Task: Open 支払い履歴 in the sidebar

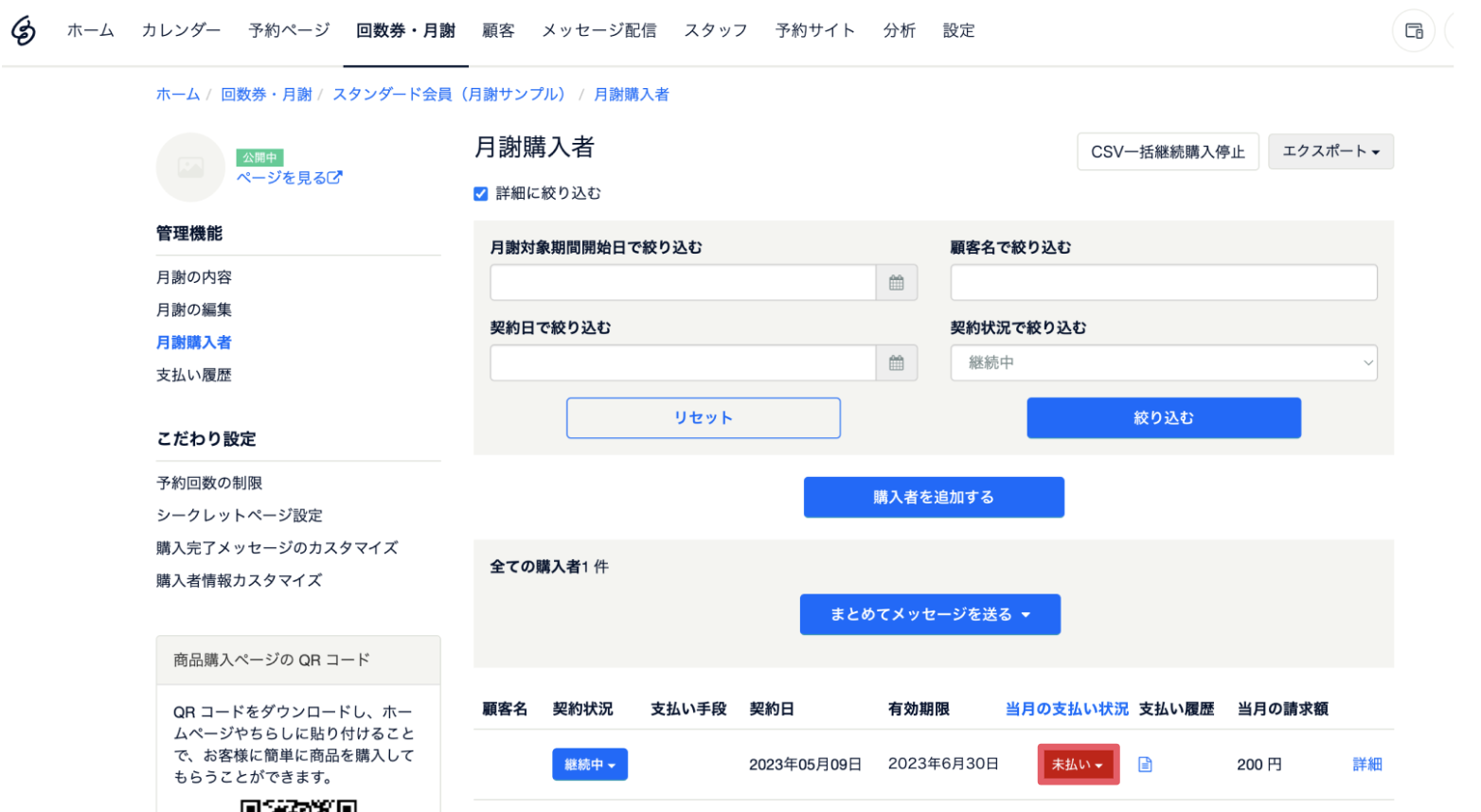Action: coord(194,375)
